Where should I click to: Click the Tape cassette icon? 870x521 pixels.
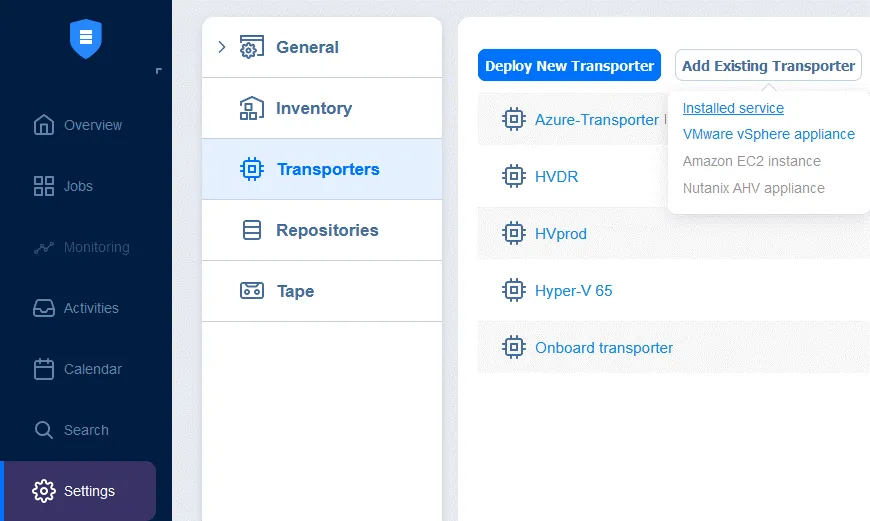(252, 291)
